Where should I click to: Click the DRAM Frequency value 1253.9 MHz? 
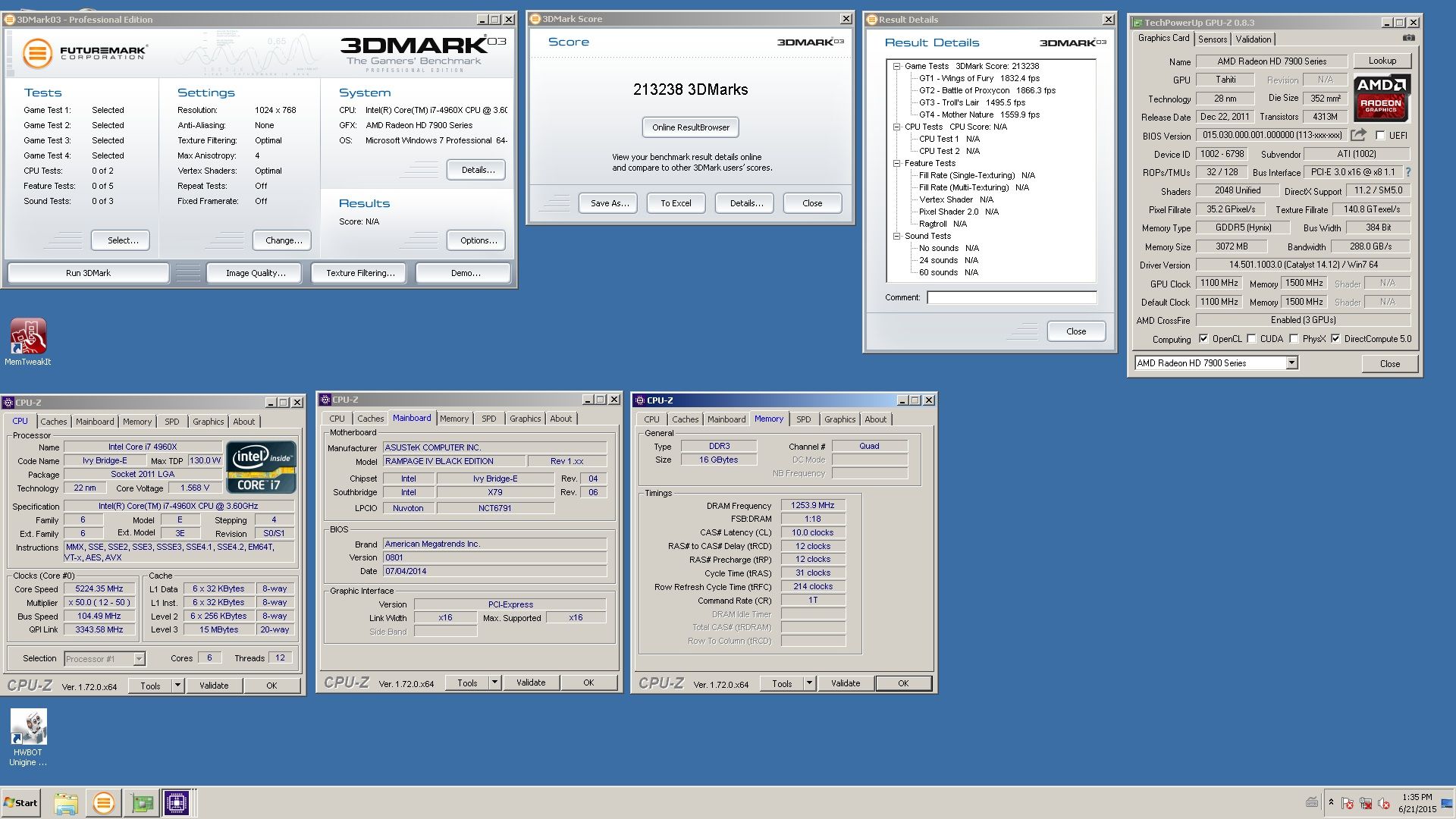tap(812, 505)
